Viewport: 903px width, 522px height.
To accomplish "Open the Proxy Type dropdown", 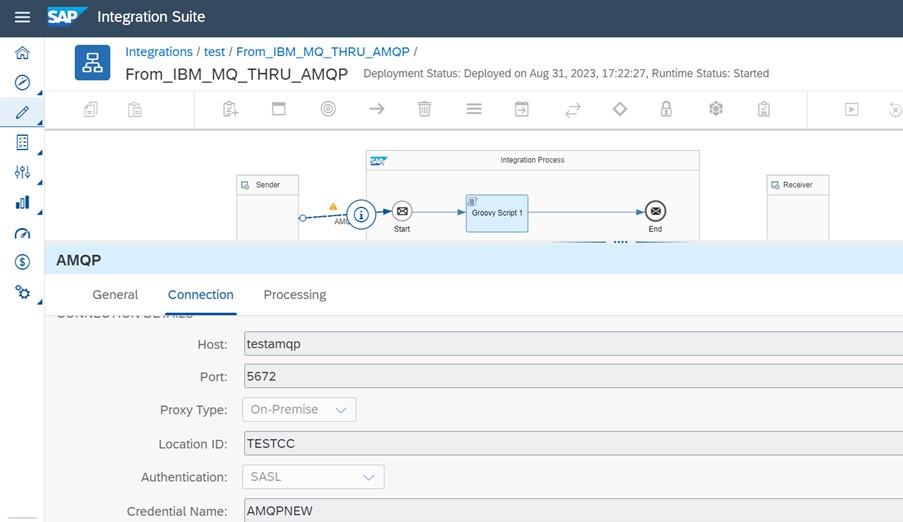I will [299, 410].
